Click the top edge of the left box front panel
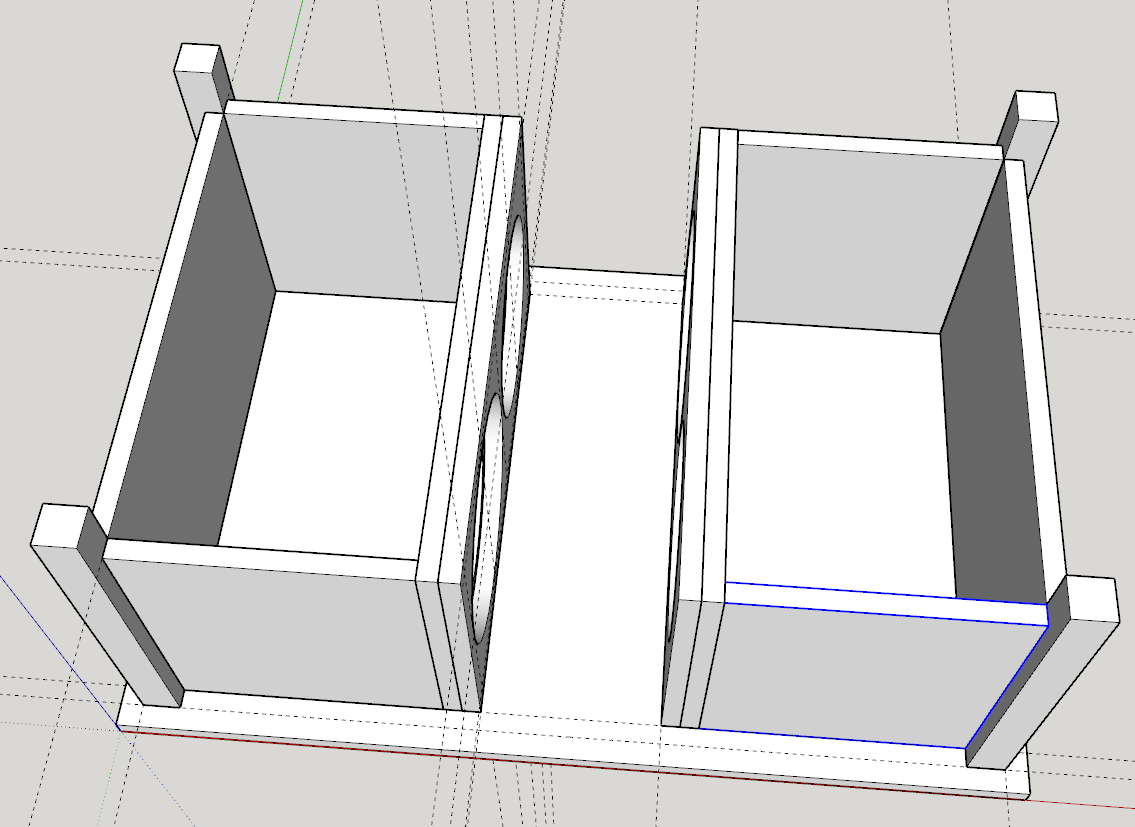The width and height of the screenshot is (1135, 827). point(261,559)
